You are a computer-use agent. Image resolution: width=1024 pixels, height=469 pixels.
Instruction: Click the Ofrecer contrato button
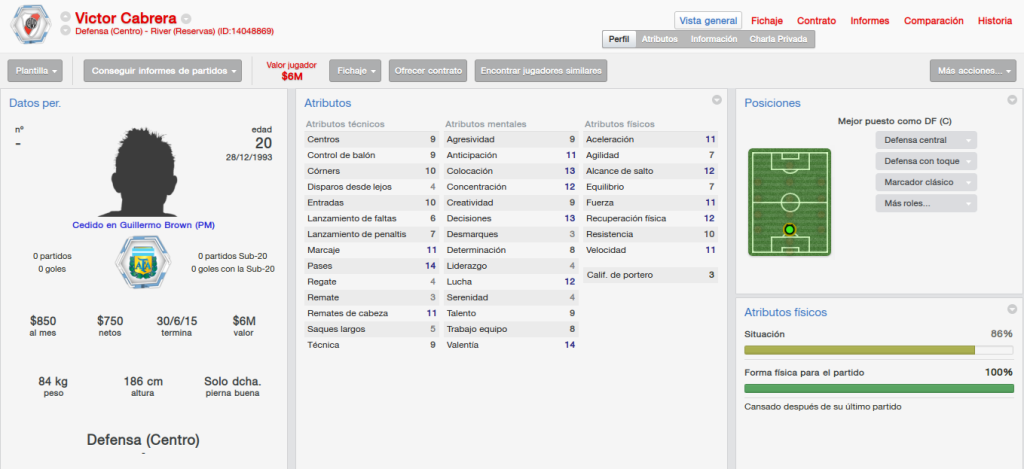[428, 71]
